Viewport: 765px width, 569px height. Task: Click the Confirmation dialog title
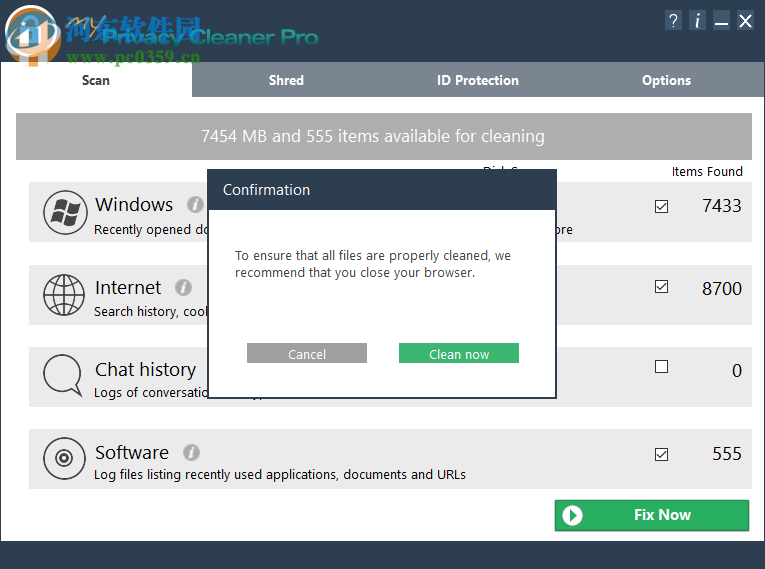click(x=266, y=189)
